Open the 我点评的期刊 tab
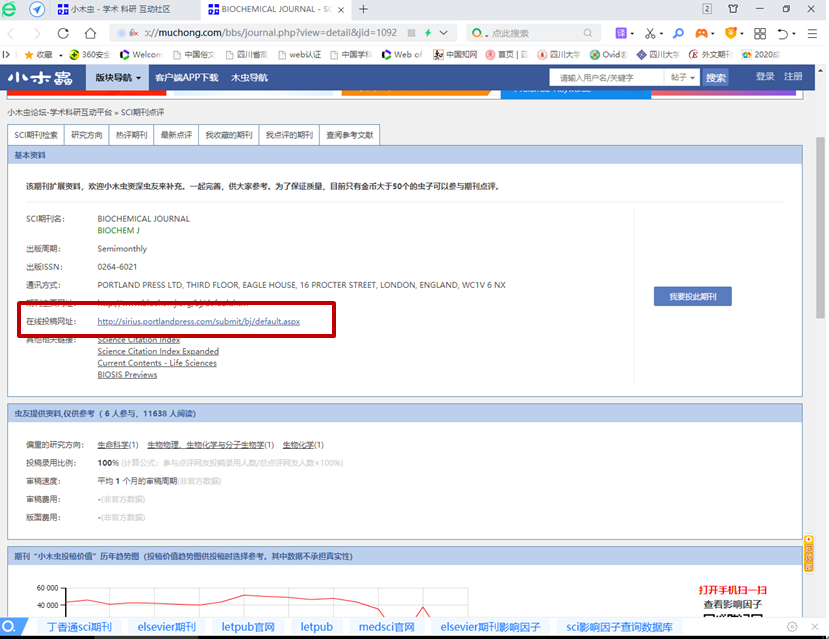The width and height of the screenshot is (829, 639). (289, 135)
